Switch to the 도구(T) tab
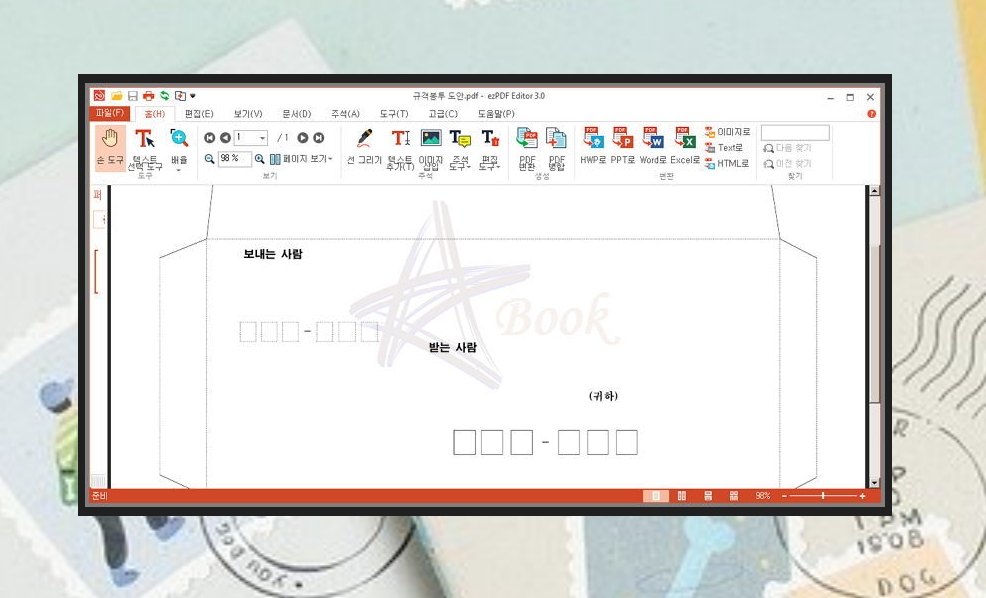The width and height of the screenshot is (986, 598). click(x=394, y=114)
